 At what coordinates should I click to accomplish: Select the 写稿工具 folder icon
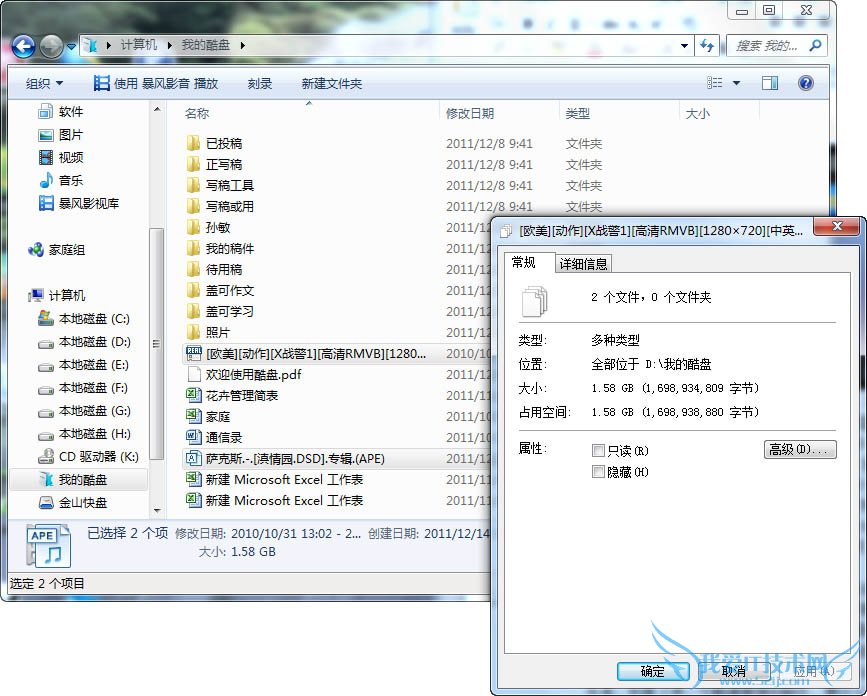pos(193,185)
